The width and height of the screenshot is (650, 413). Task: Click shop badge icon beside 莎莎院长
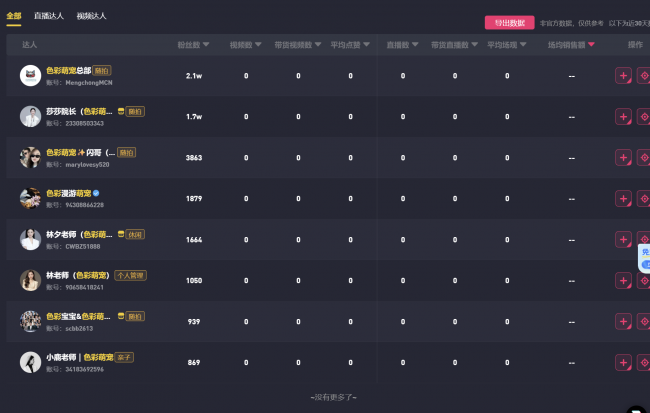[x=121, y=111]
